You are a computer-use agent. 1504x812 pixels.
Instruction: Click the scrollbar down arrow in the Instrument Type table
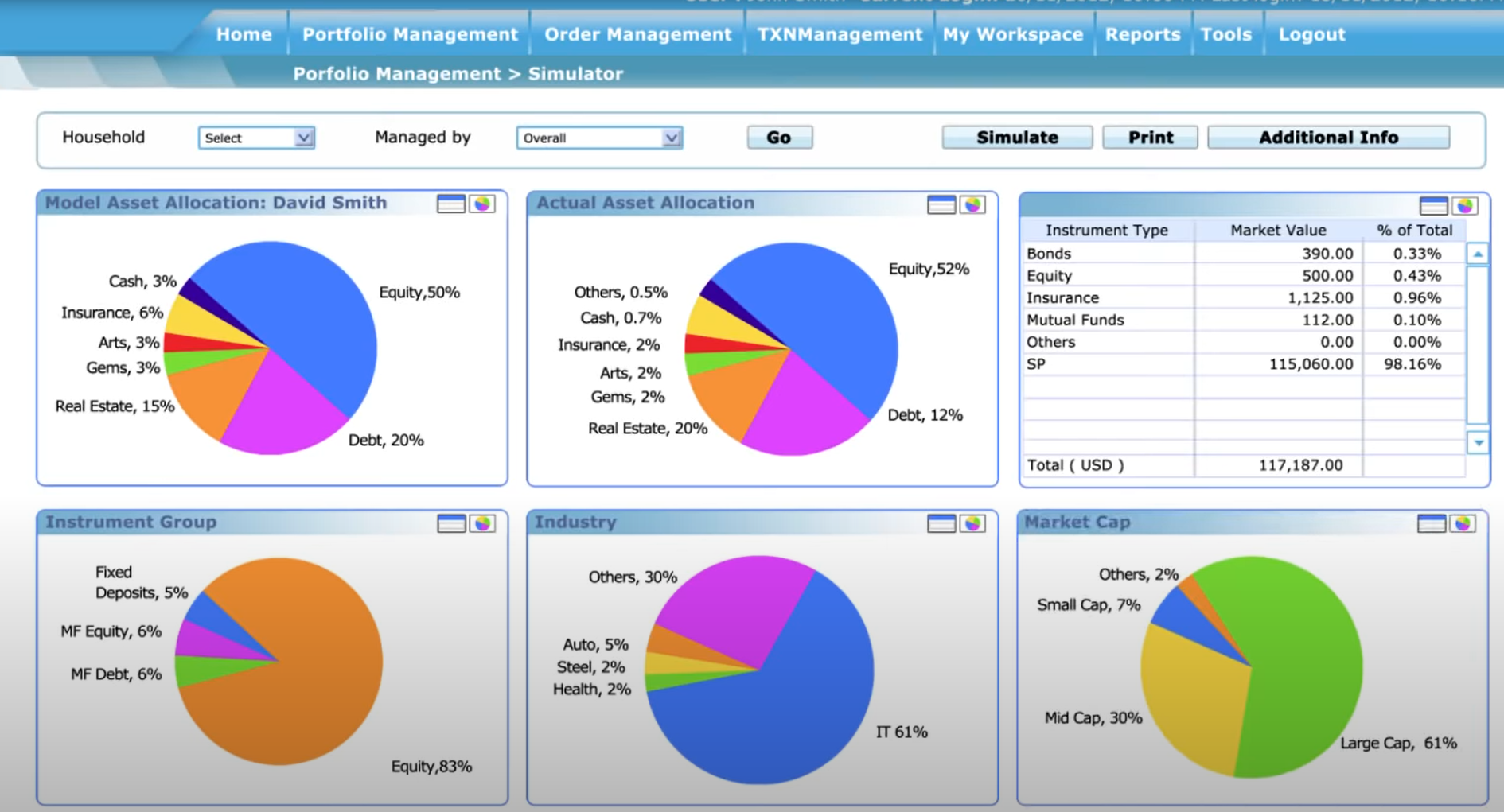click(1478, 443)
